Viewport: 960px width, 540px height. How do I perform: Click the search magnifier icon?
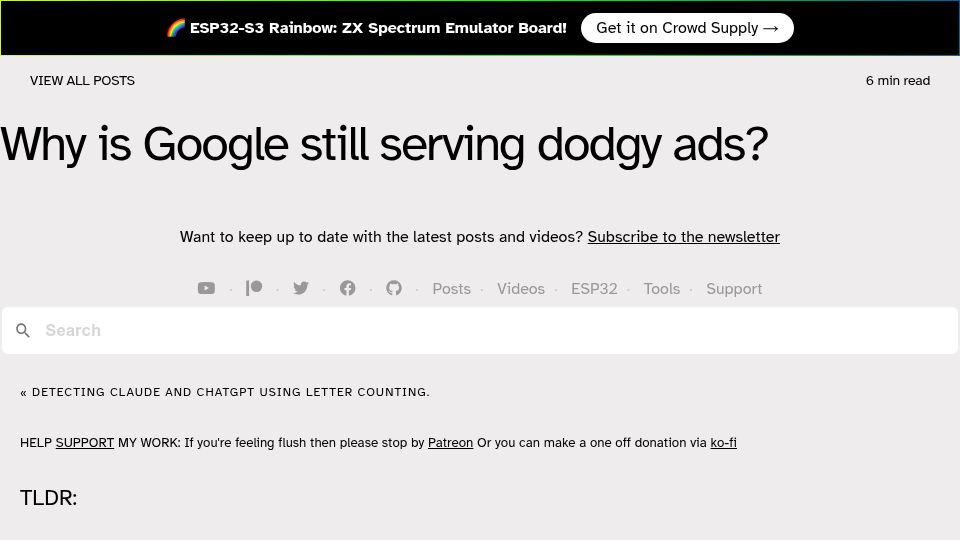23,331
